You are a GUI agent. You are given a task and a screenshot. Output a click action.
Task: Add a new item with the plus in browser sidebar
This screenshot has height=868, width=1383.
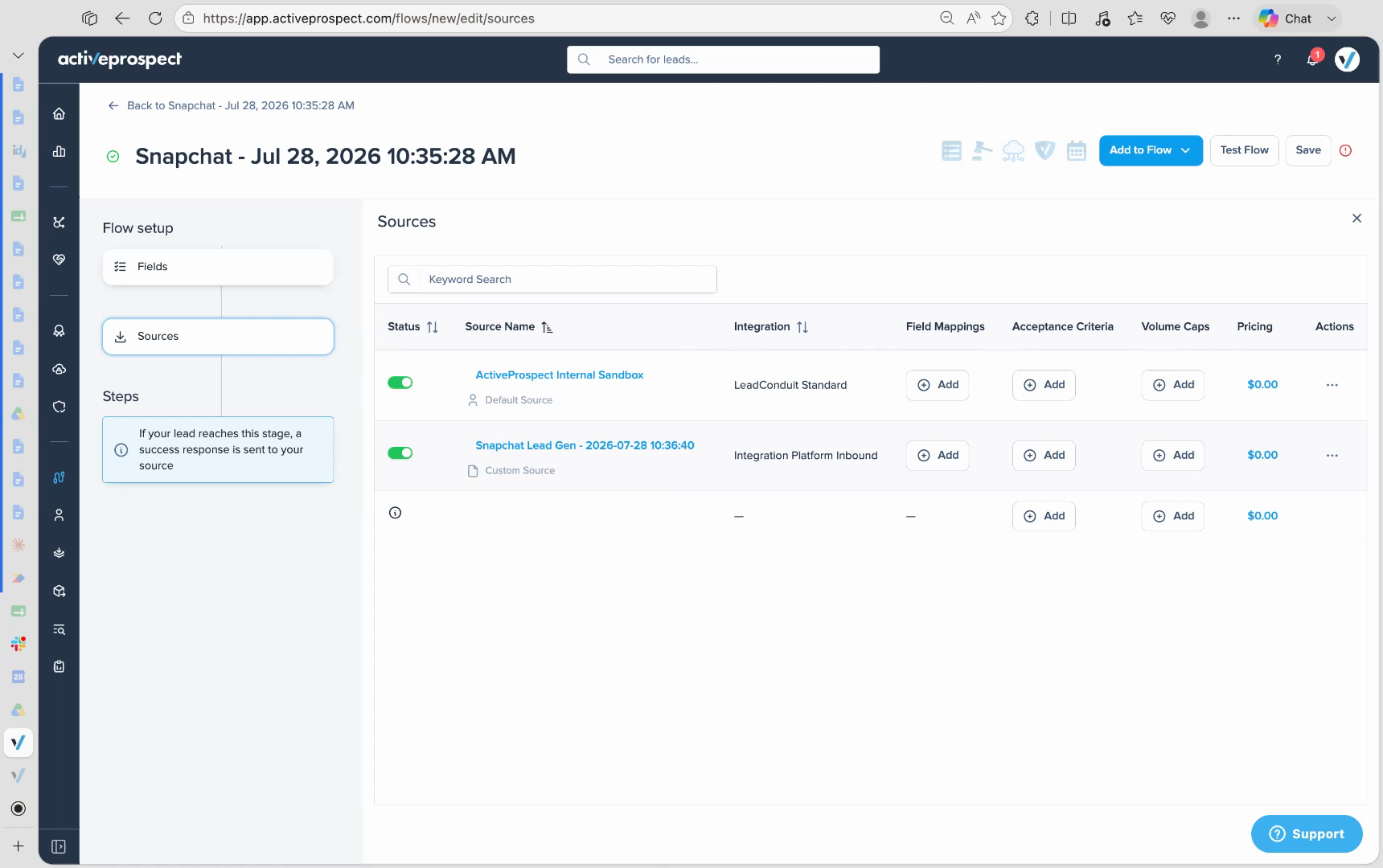[18, 845]
